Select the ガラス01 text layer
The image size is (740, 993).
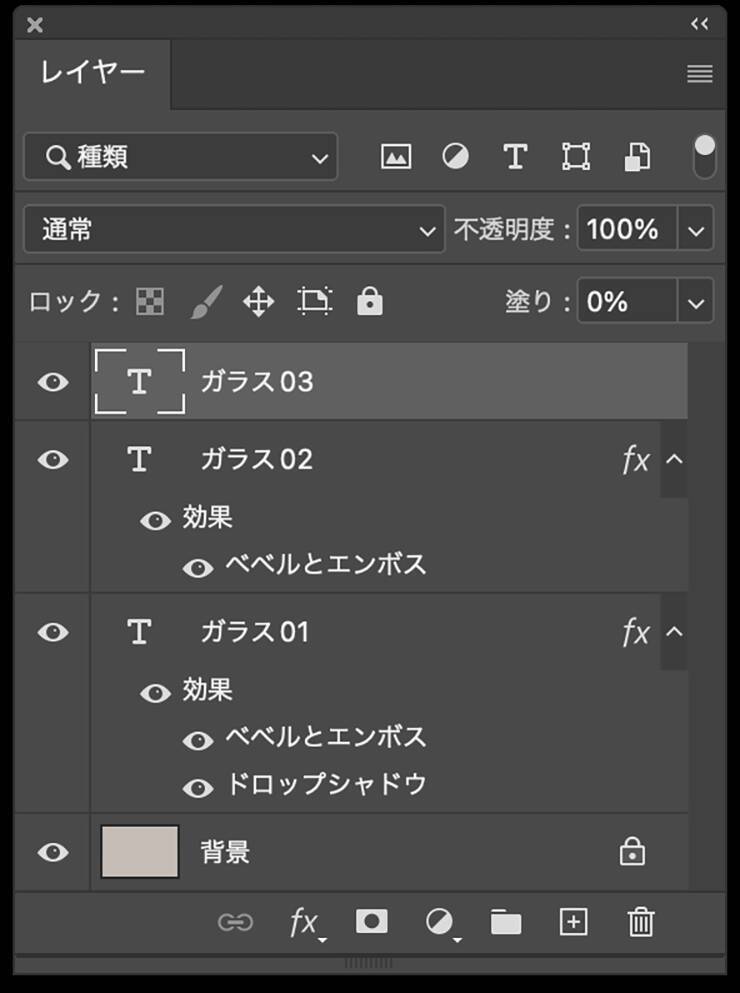[255, 632]
